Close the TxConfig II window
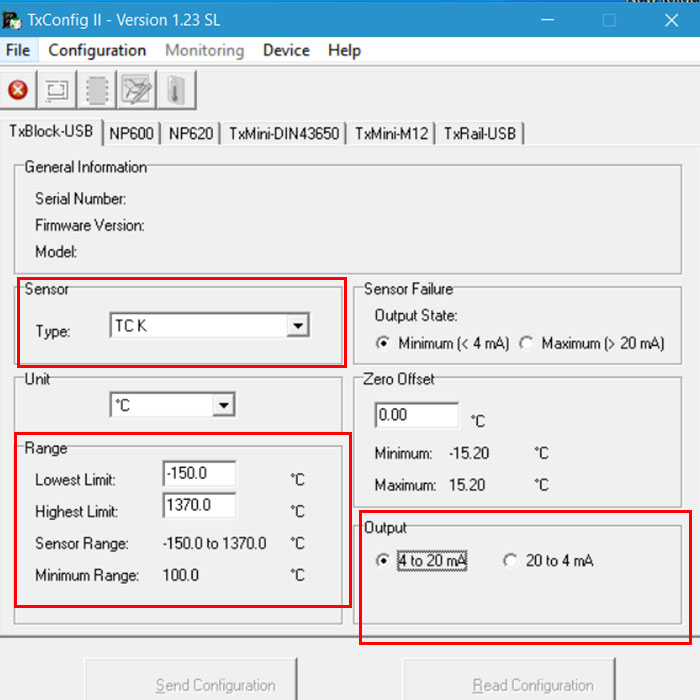 click(671, 20)
